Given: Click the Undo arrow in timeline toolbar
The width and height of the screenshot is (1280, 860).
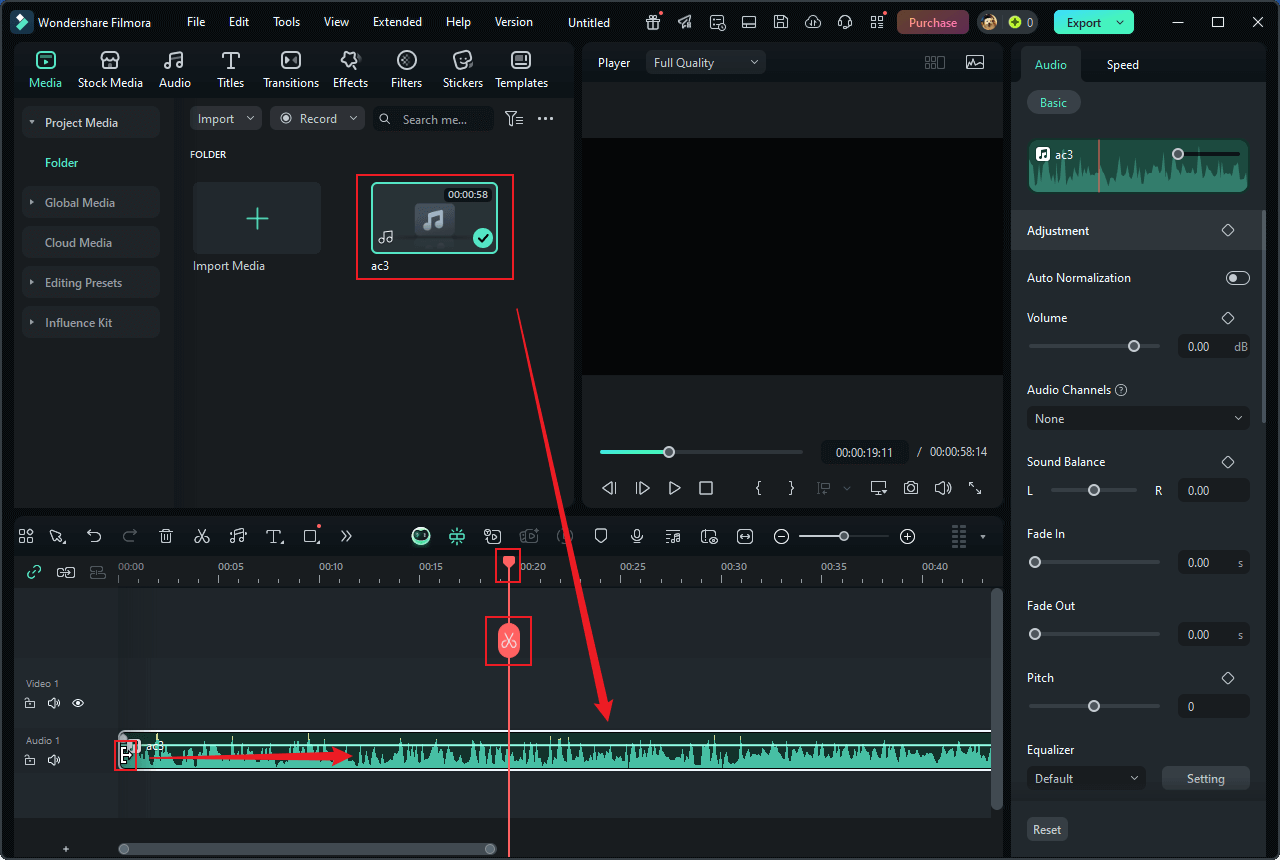Looking at the screenshot, I should 94,537.
